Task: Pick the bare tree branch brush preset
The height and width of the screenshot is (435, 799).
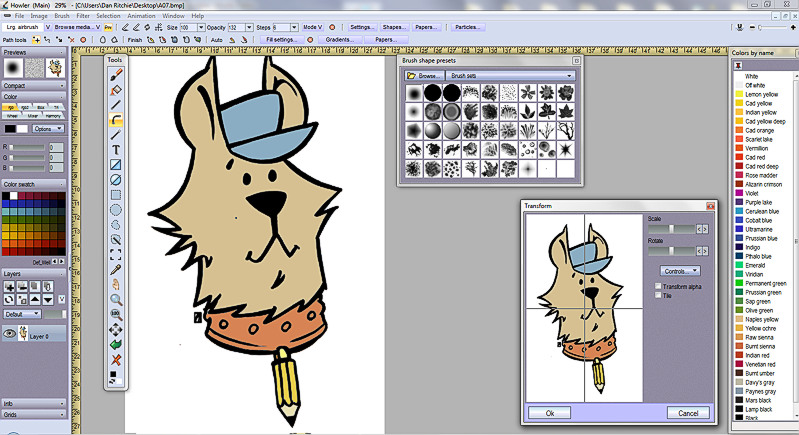Action: [x=565, y=130]
